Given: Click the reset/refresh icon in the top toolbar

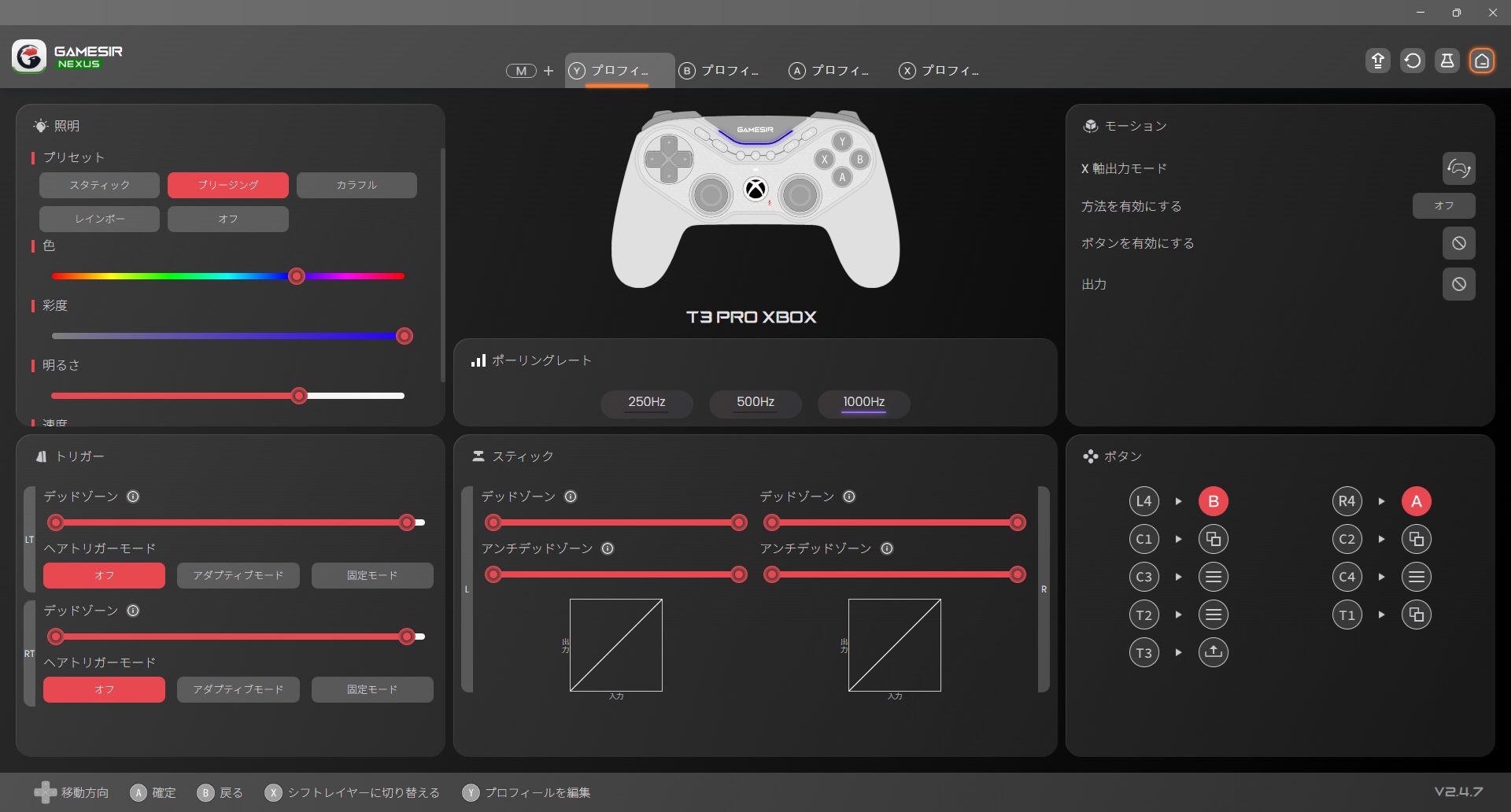Looking at the screenshot, I should click(1413, 61).
